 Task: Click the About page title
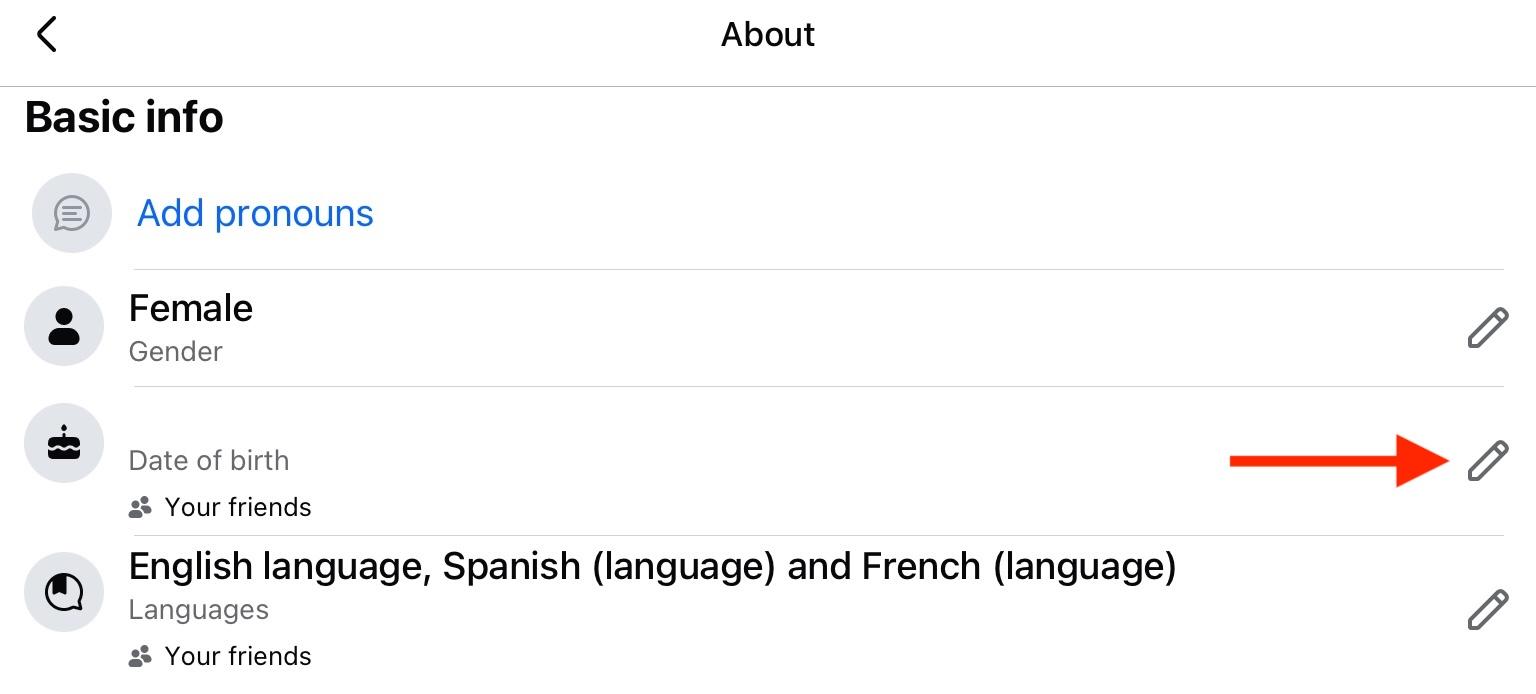(x=768, y=35)
